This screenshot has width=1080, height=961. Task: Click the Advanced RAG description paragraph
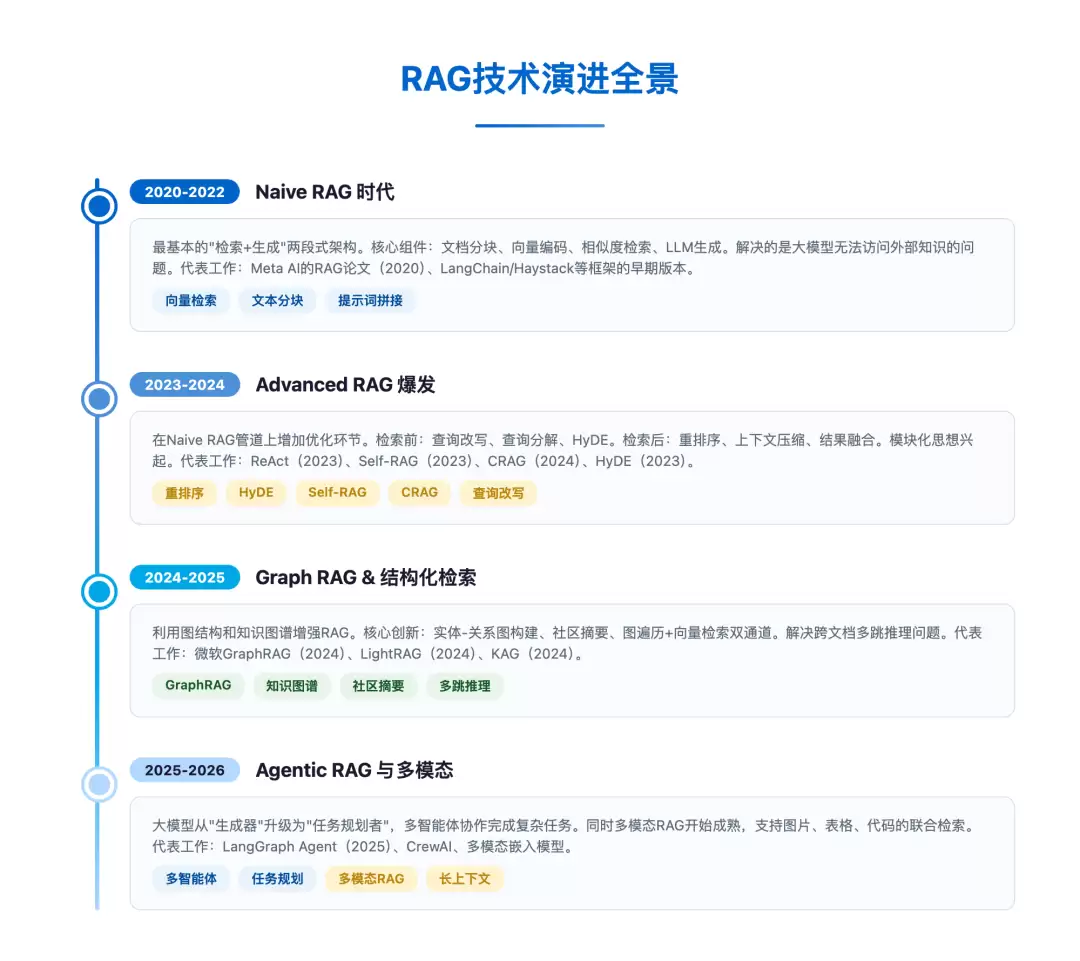pos(563,451)
